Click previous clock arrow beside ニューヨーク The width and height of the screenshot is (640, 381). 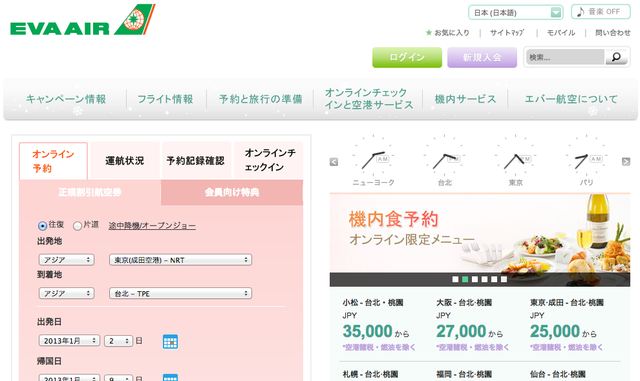pyautogui.click(x=334, y=162)
